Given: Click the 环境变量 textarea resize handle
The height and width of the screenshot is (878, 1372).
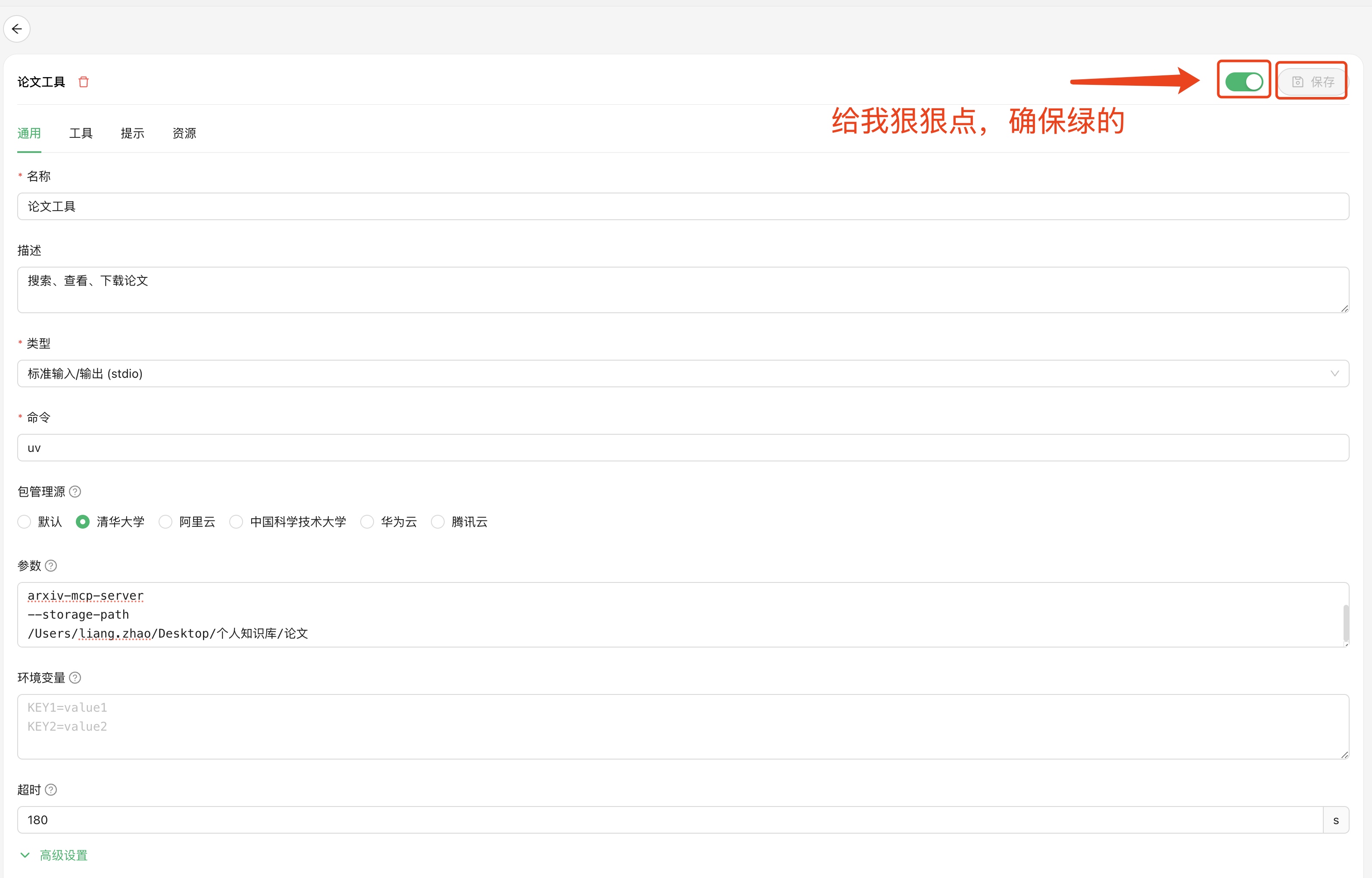Looking at the screenshot, I should click(x=1344, y=754).
